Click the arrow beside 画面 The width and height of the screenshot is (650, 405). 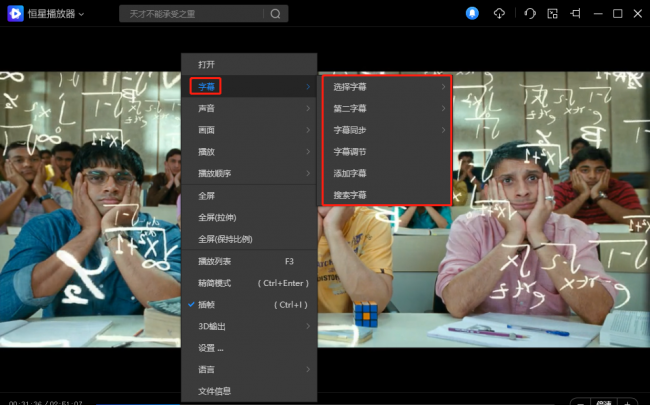[308, 130]
